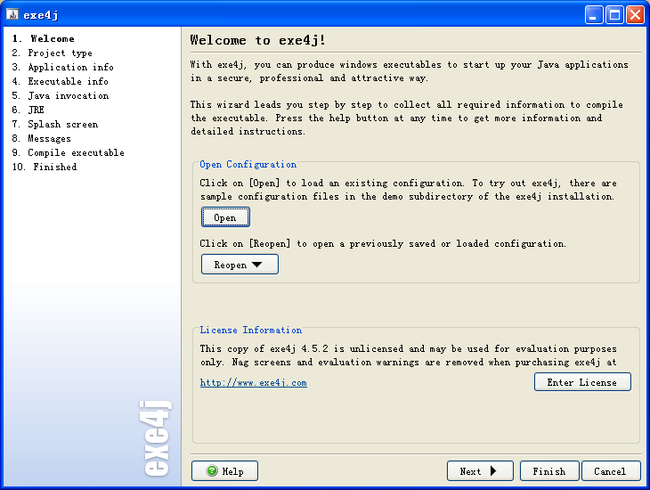Open the http://www.exe4j.com link
Screen dimensions: 650x490
coord(253,383)
